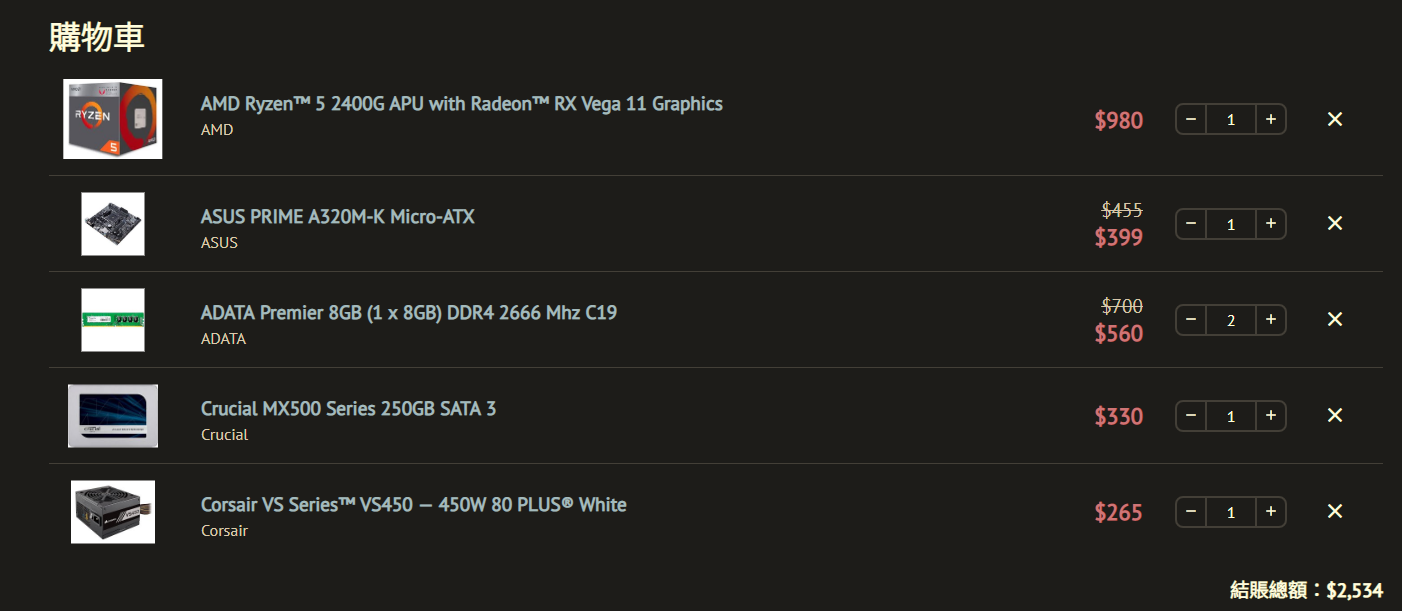Decrease Crucial MX500 quantity with minus
The width and height of the screenshot is (1402, 611).
pyautogui.click(x=1191, y=415)
